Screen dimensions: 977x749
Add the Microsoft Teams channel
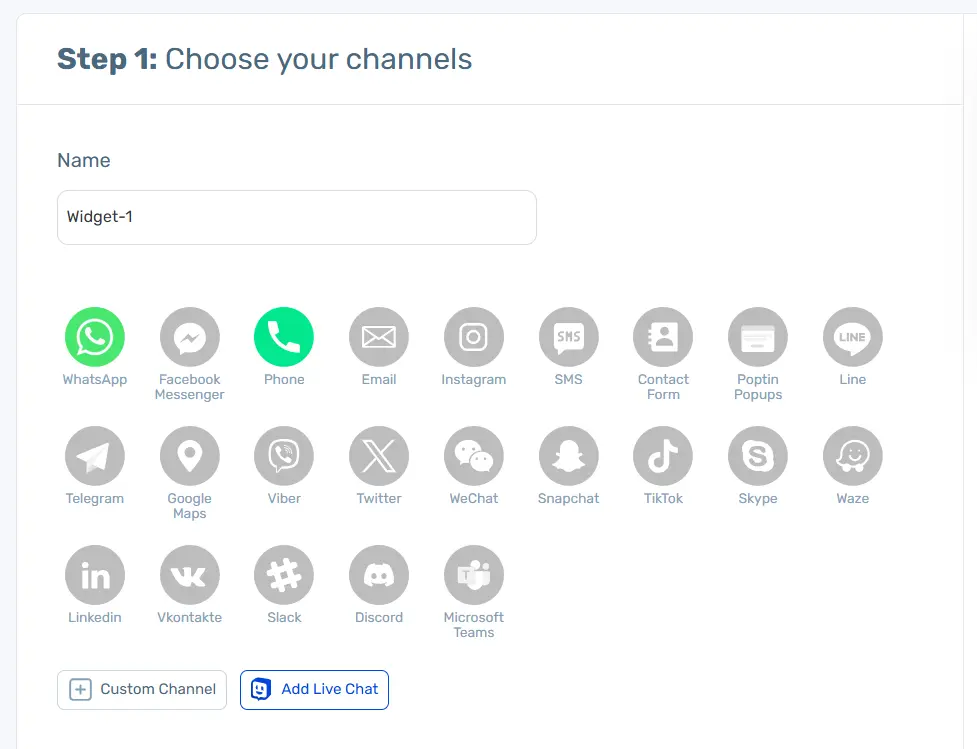coord(474,575)
